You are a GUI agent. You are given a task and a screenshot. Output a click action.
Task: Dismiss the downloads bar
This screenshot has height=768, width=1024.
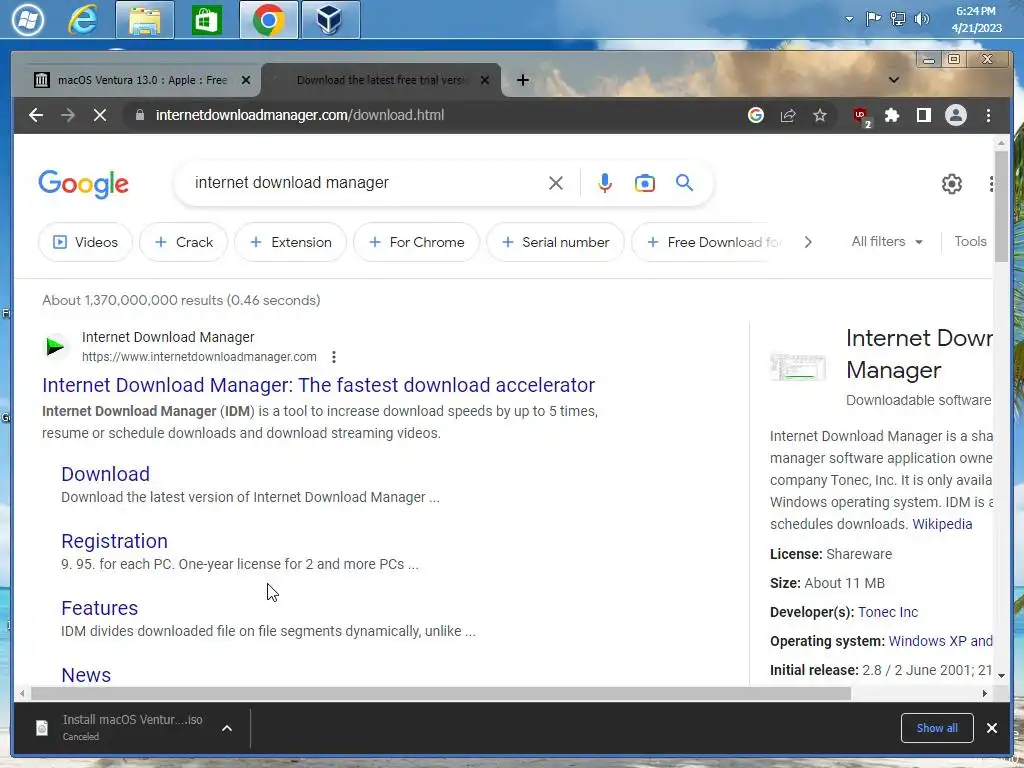point(991,728)
